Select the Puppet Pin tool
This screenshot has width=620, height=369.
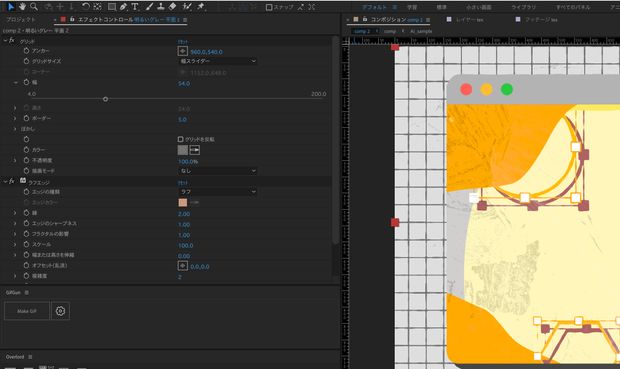pyautogui.click(x=200, y=7)
